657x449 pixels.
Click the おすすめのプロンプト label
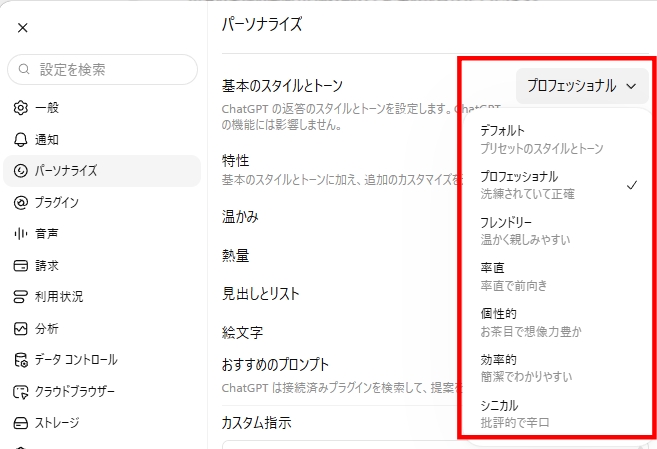(275, 365)
